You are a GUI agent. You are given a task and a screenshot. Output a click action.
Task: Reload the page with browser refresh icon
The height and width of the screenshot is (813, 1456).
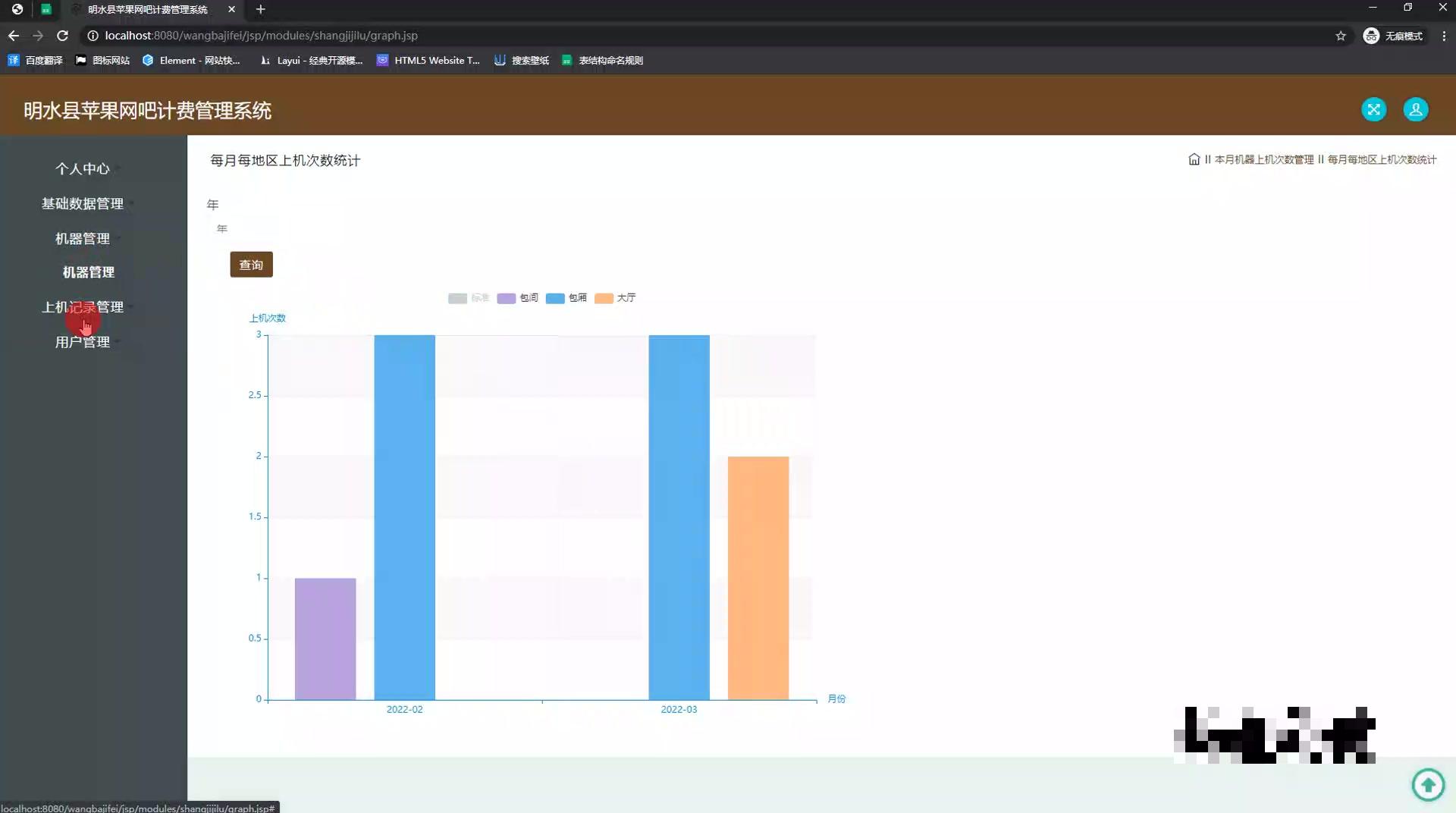point(63,36)
